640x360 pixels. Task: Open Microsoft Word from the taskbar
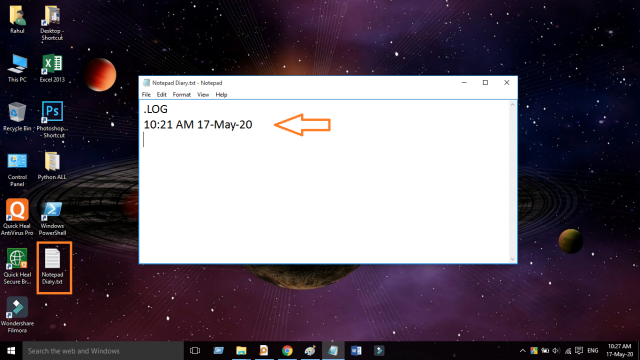click(356, 351)
